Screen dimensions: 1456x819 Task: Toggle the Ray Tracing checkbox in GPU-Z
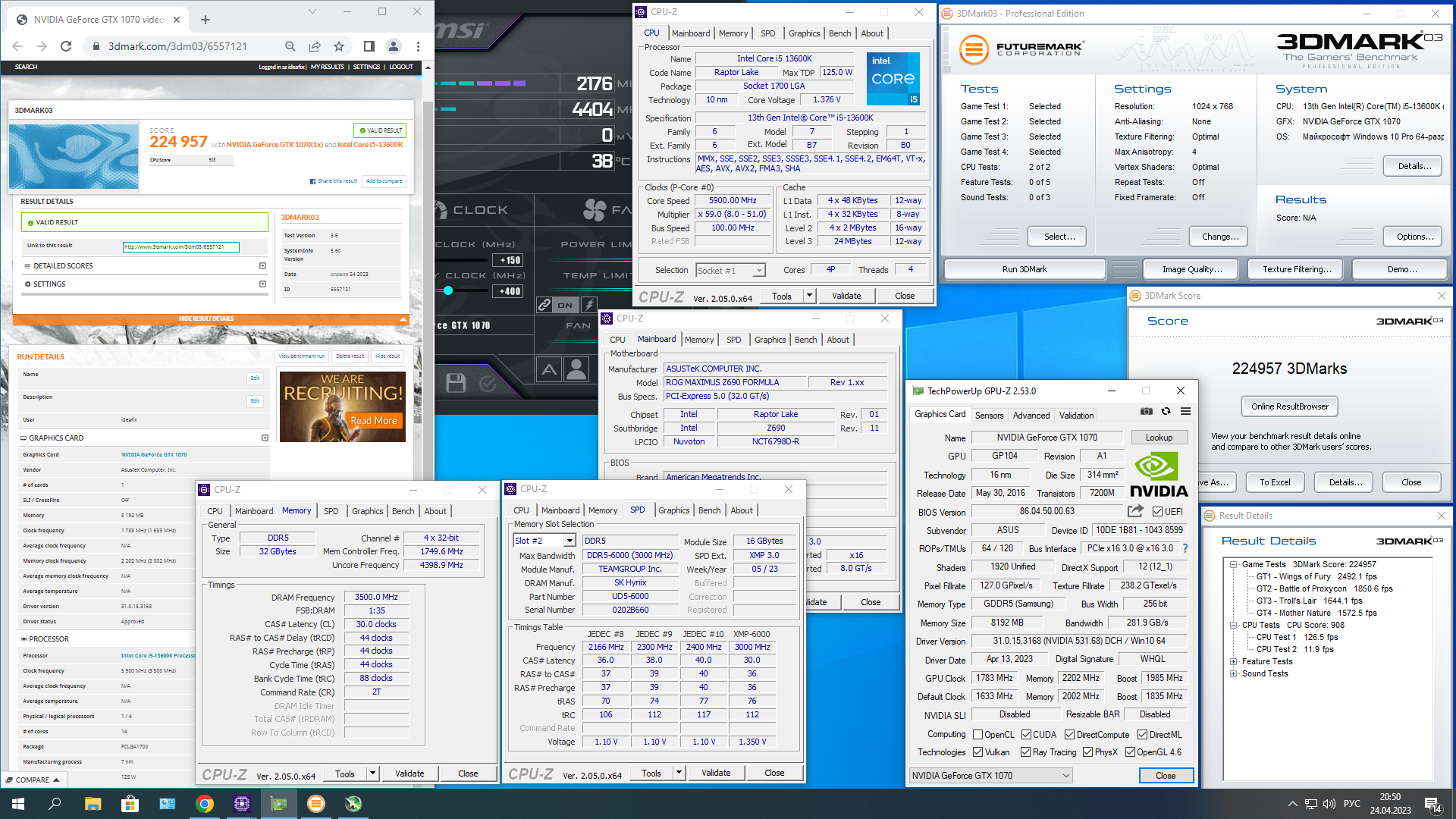point(1025,752)
